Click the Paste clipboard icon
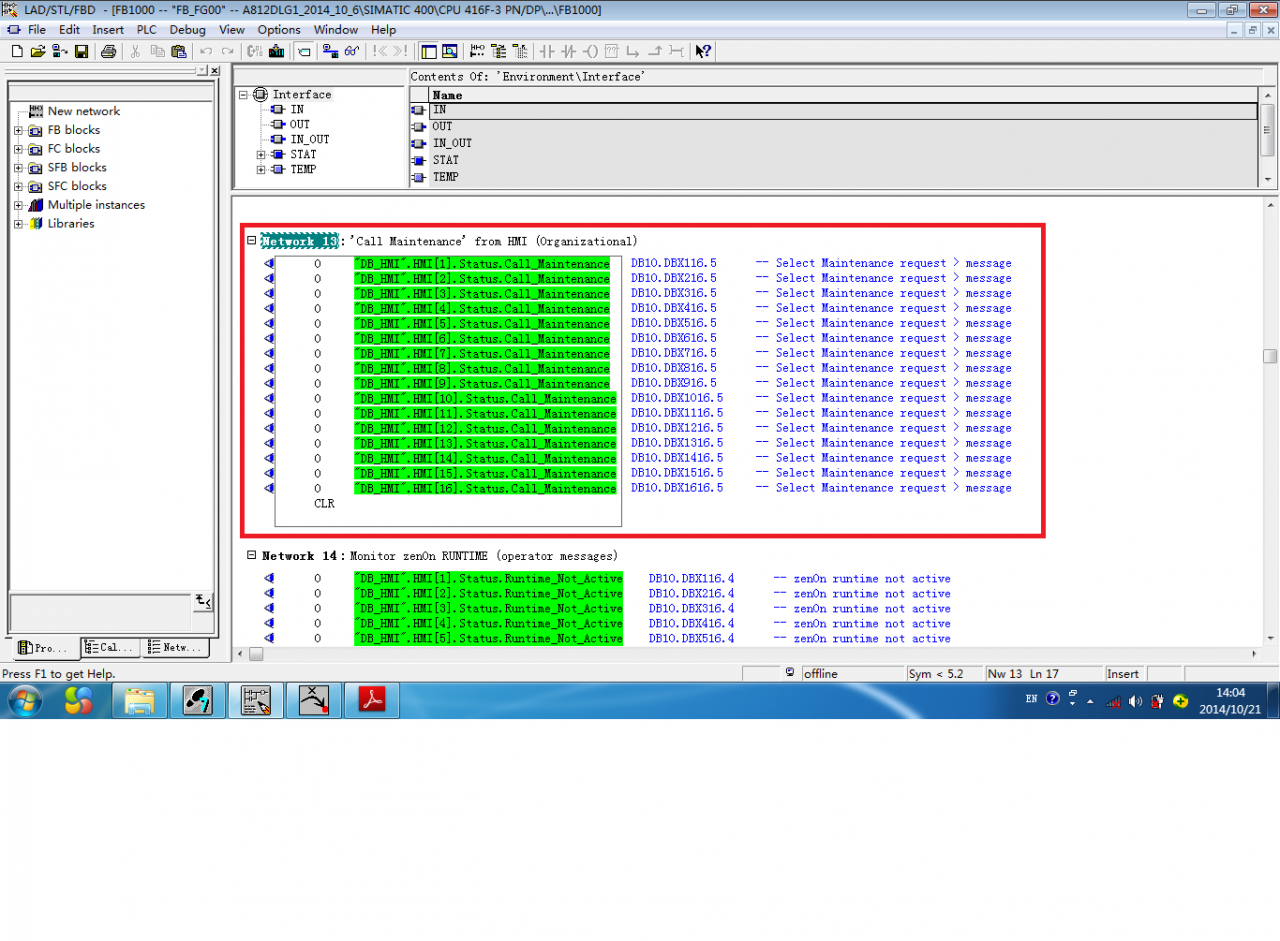1280x941 pixels. click(x=177, y=51)
